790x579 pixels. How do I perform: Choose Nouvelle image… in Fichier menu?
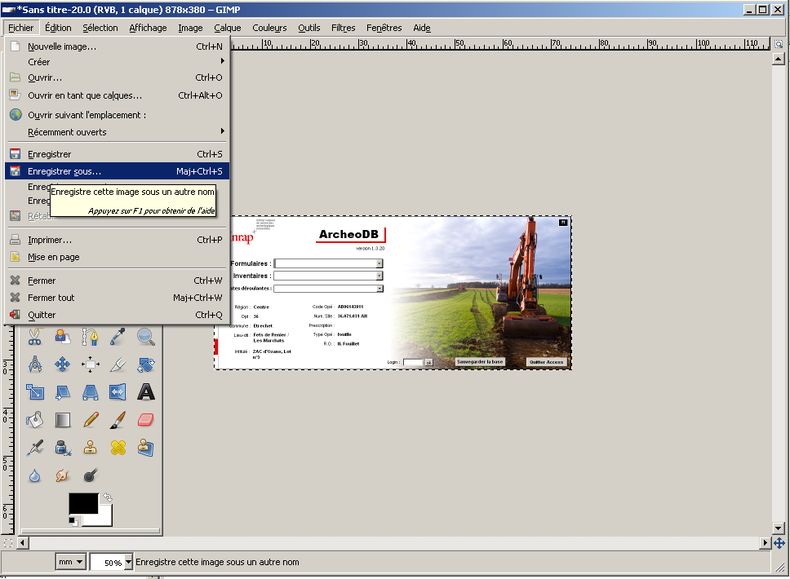coord(117,46)
